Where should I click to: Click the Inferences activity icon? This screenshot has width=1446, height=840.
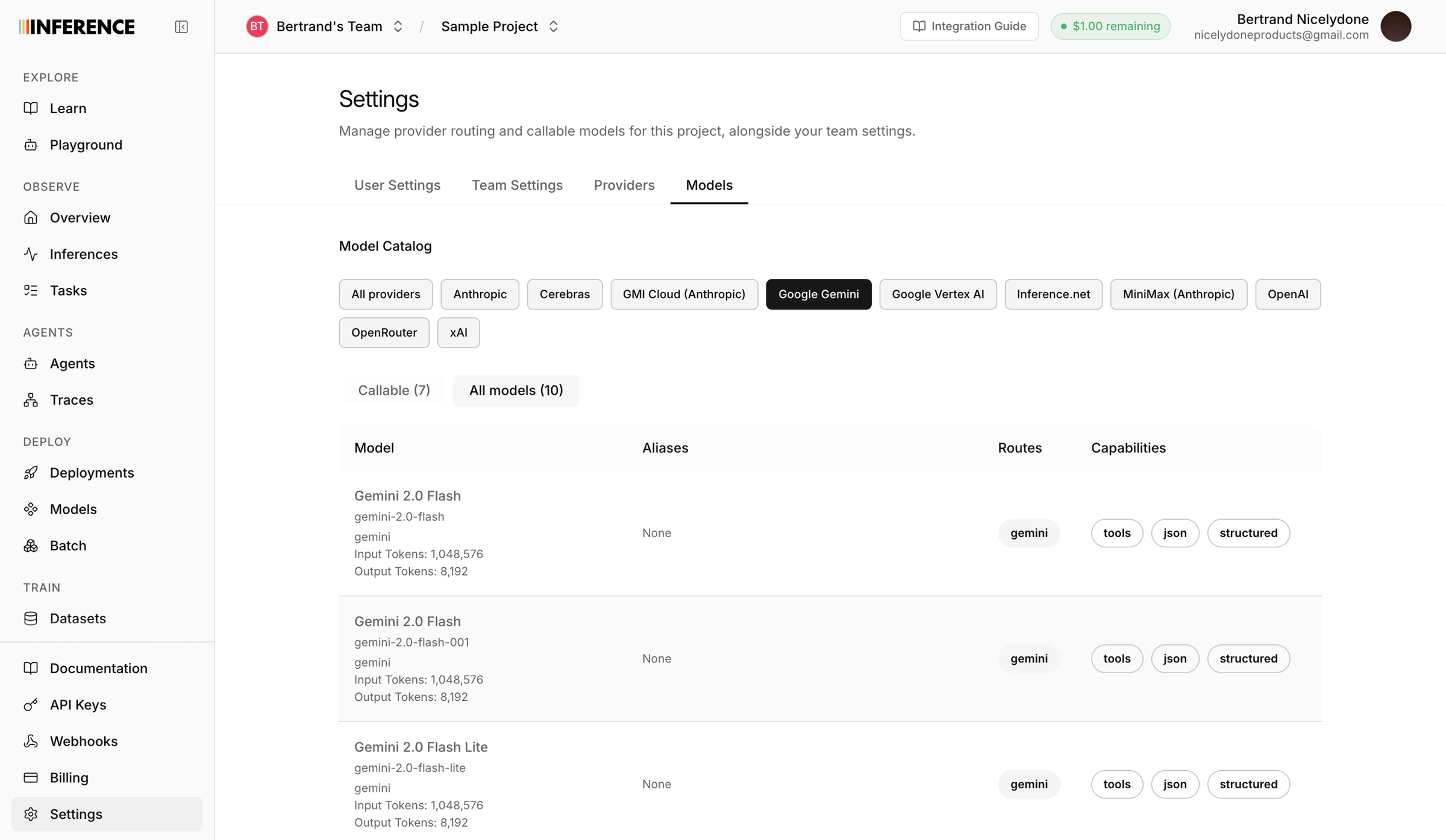click(31, 254)
